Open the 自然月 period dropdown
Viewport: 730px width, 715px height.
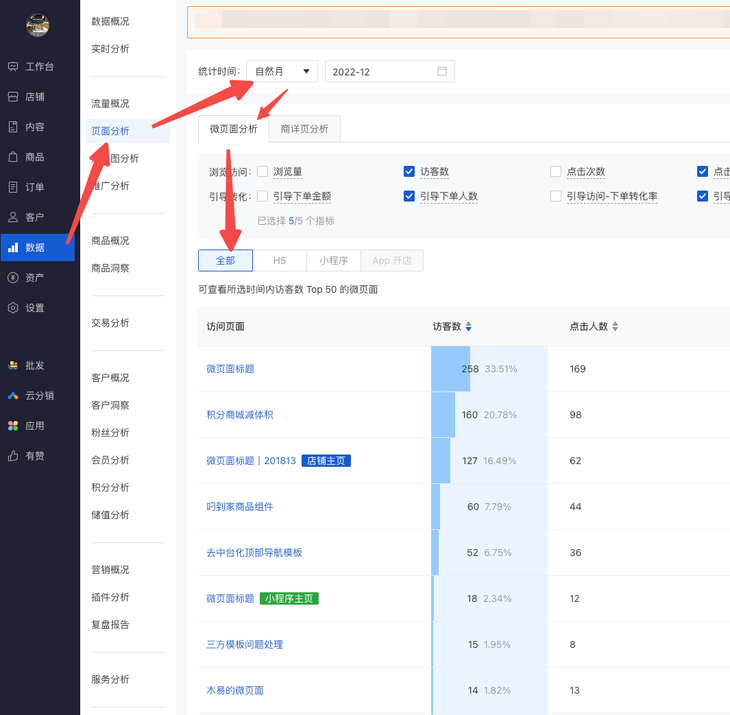281,71
